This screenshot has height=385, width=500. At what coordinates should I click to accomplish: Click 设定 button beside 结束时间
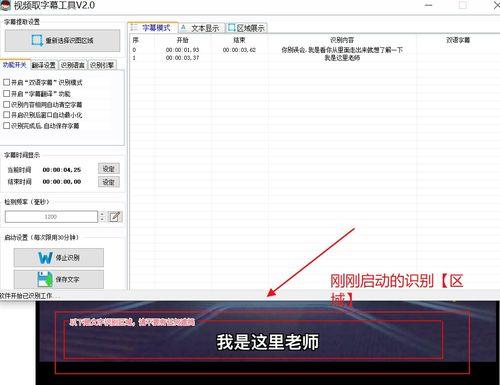109,182
